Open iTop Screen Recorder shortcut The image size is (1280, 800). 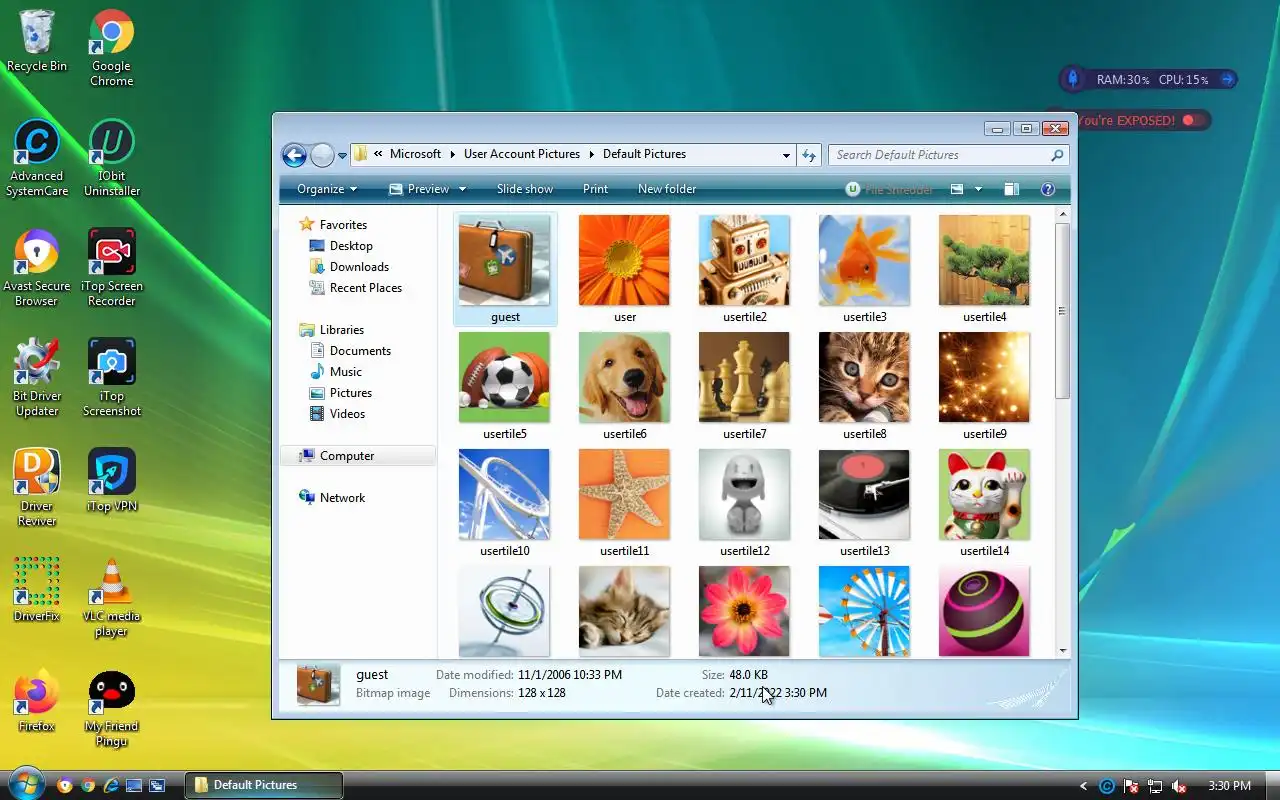112,268
